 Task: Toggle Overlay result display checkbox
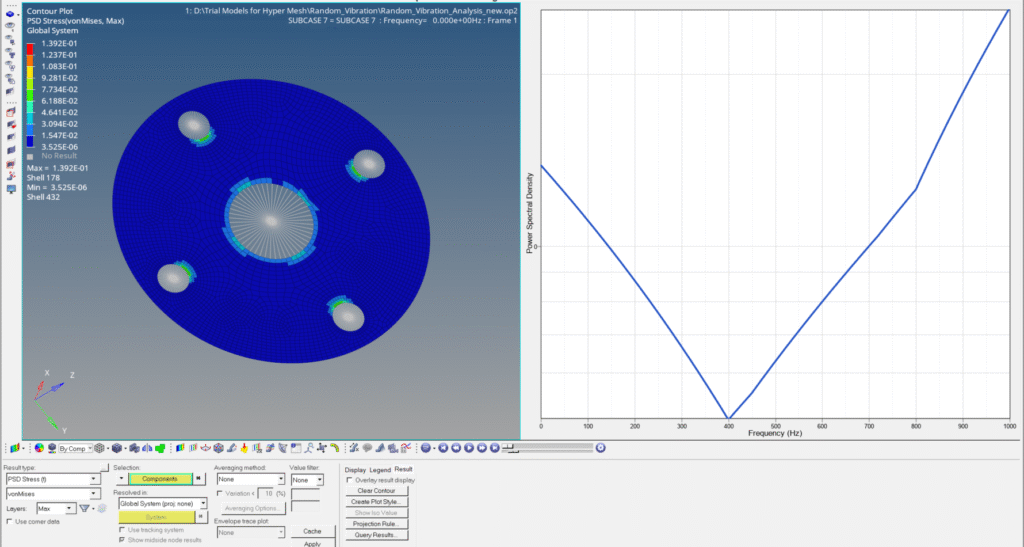(x=348, y=480)
